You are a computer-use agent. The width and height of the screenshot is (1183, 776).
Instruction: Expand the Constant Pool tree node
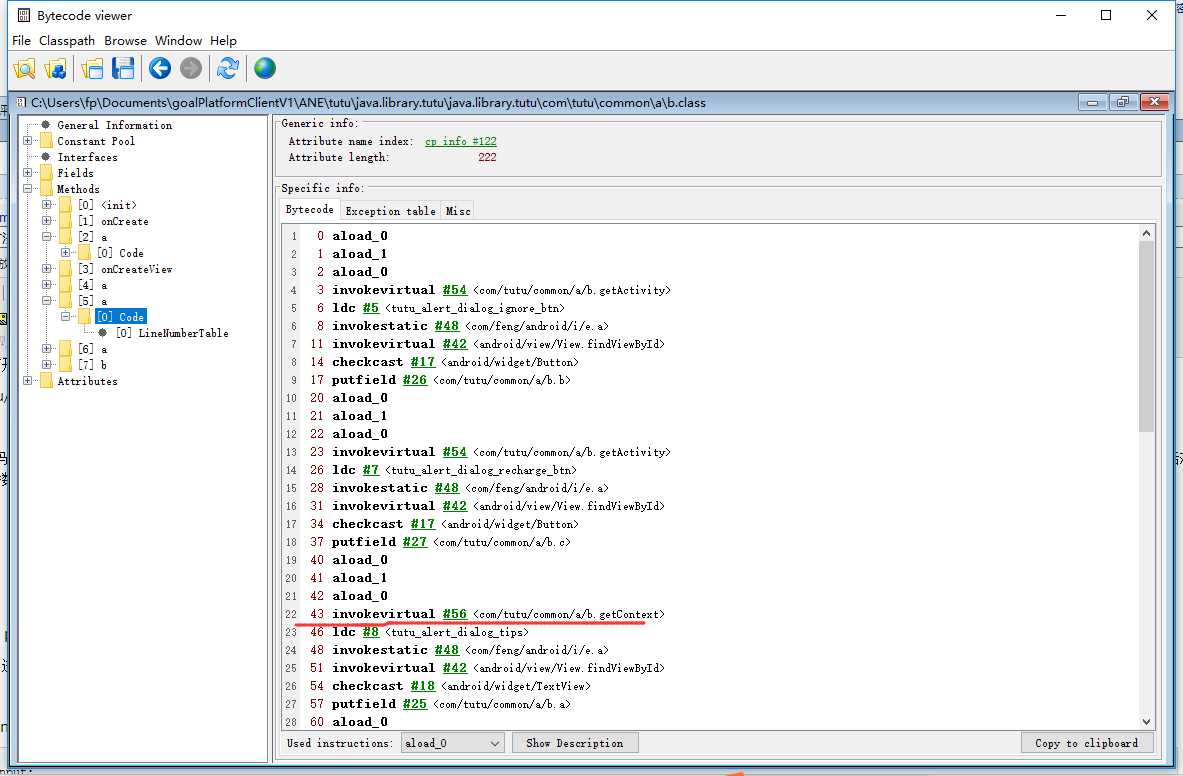[28, 141]
